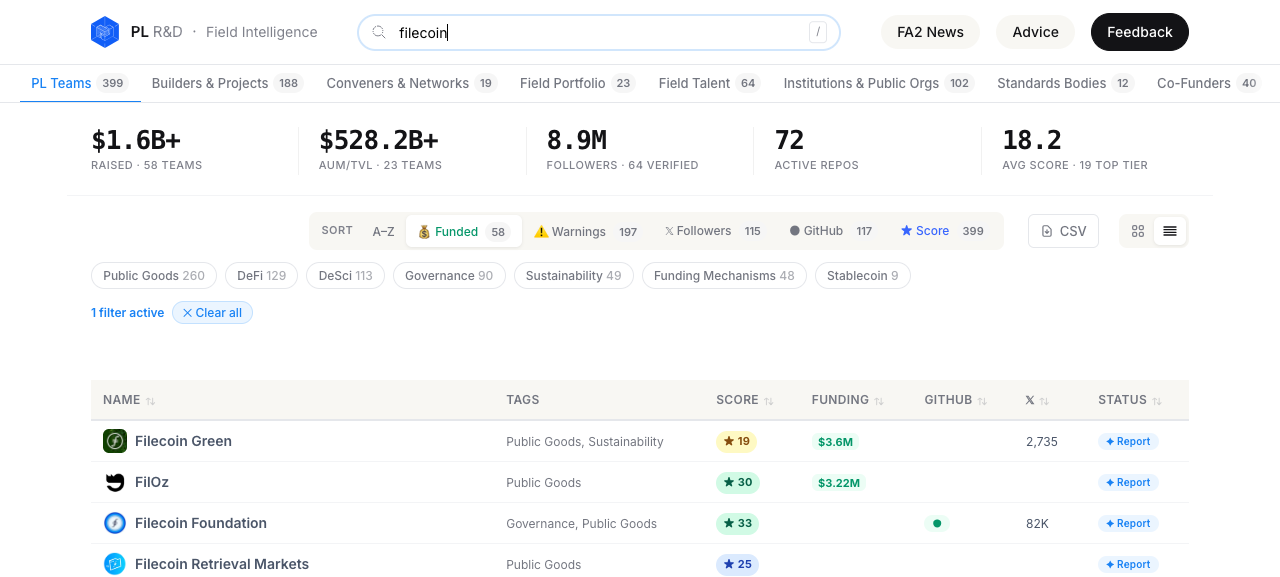Click the '1 filter active' label

127,313
